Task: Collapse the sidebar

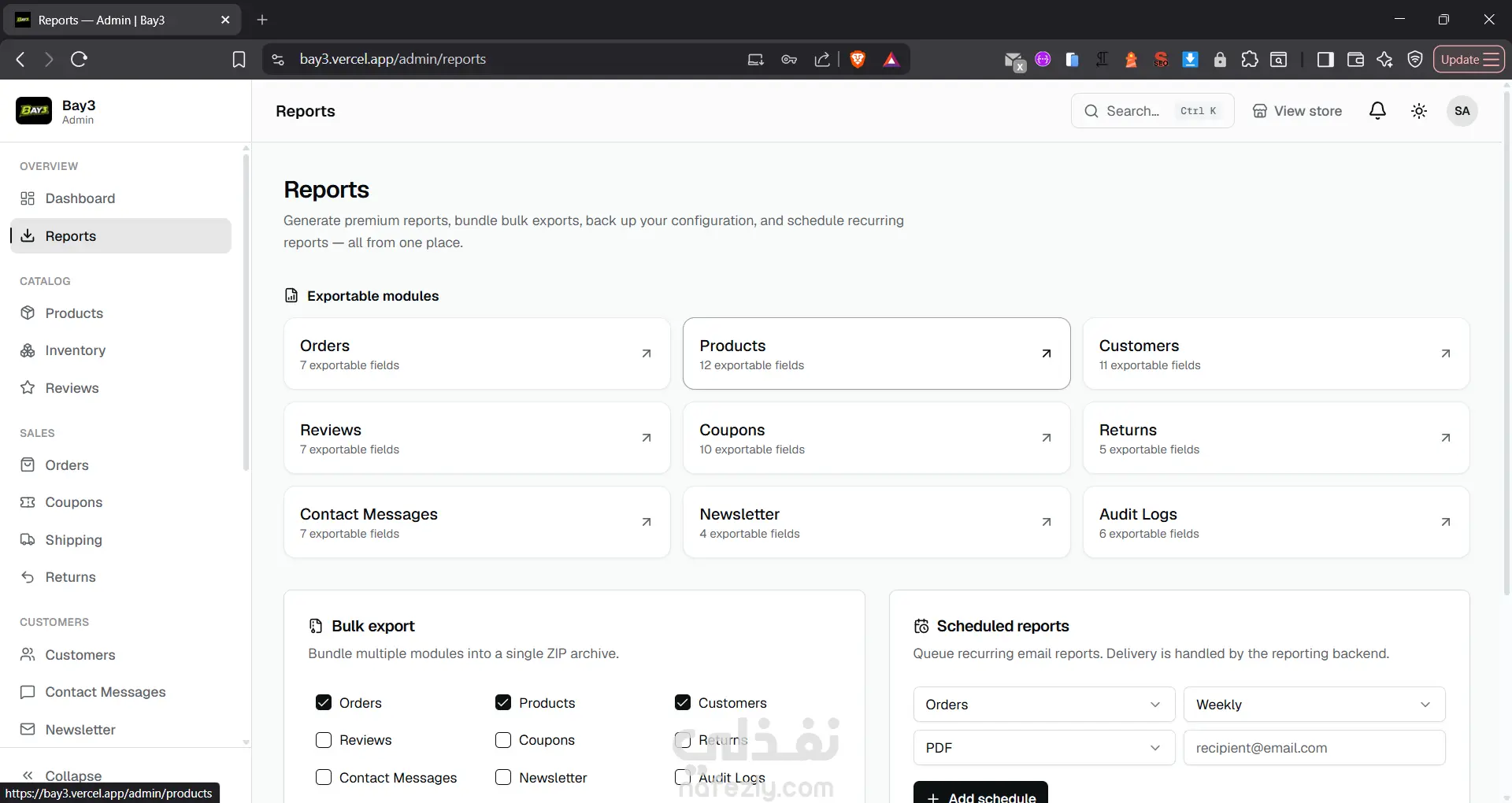Action: coord(63,776)
